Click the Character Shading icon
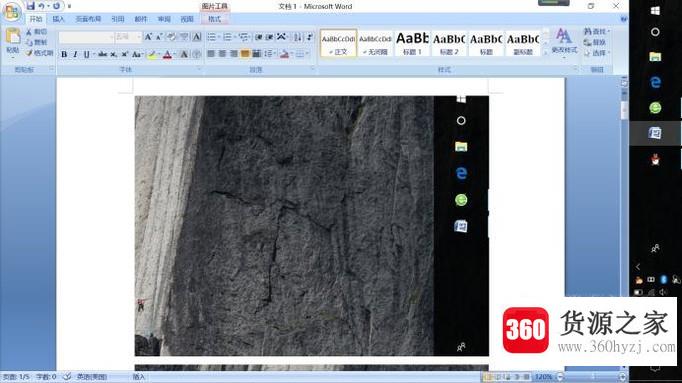Viewport: 682px width, 383px height. click(x=184, y=54)
